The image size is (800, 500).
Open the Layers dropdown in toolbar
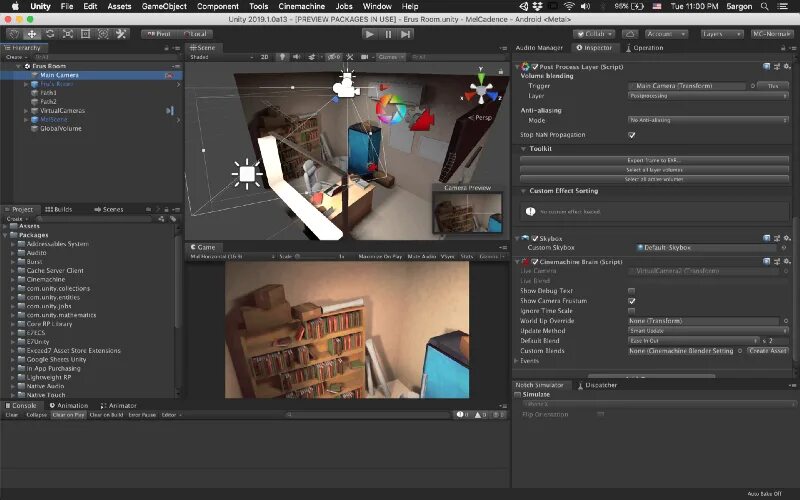(721, 34)
